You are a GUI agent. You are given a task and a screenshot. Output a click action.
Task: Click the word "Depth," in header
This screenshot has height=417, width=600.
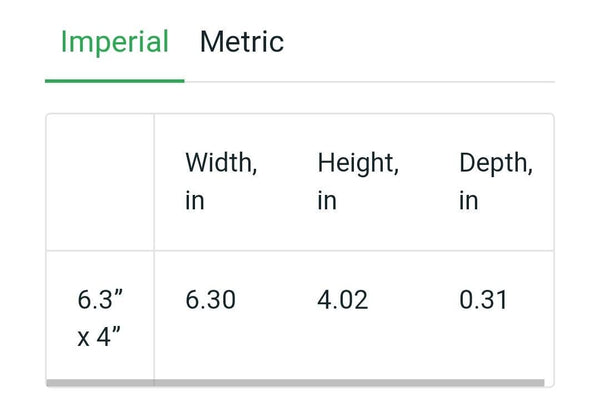(x=496, y=164)
